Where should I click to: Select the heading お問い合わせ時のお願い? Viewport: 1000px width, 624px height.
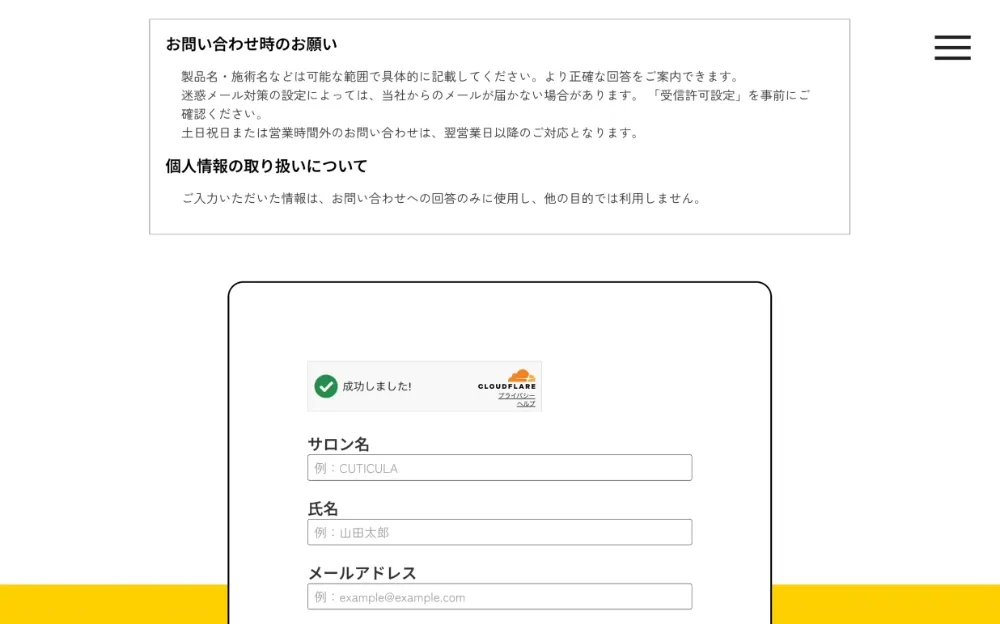click(251, 44)
